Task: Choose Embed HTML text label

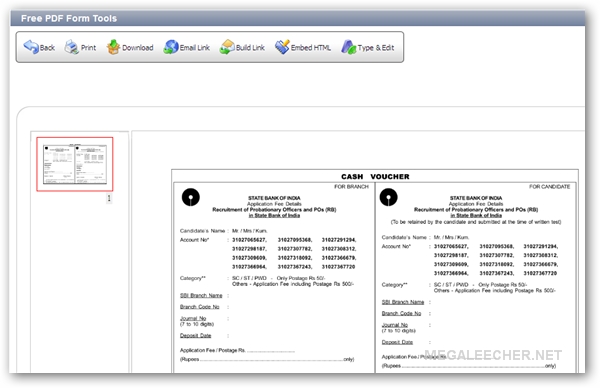Action: coord(311,48)
